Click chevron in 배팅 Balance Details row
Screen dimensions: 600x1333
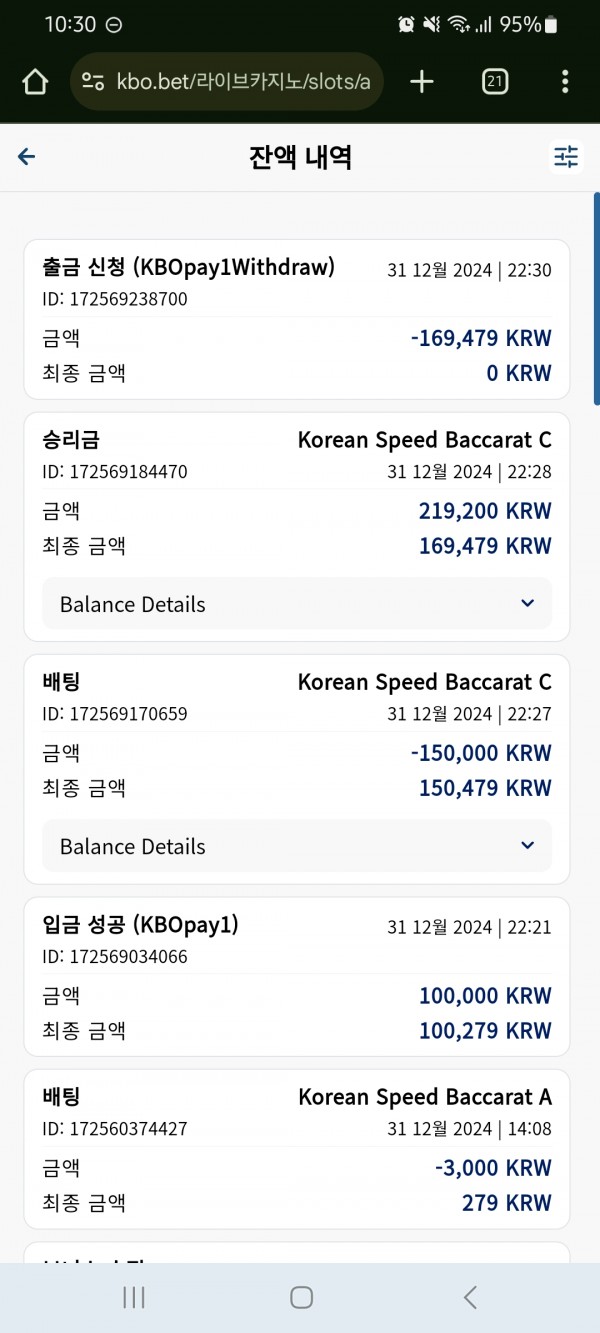(528, 846)
